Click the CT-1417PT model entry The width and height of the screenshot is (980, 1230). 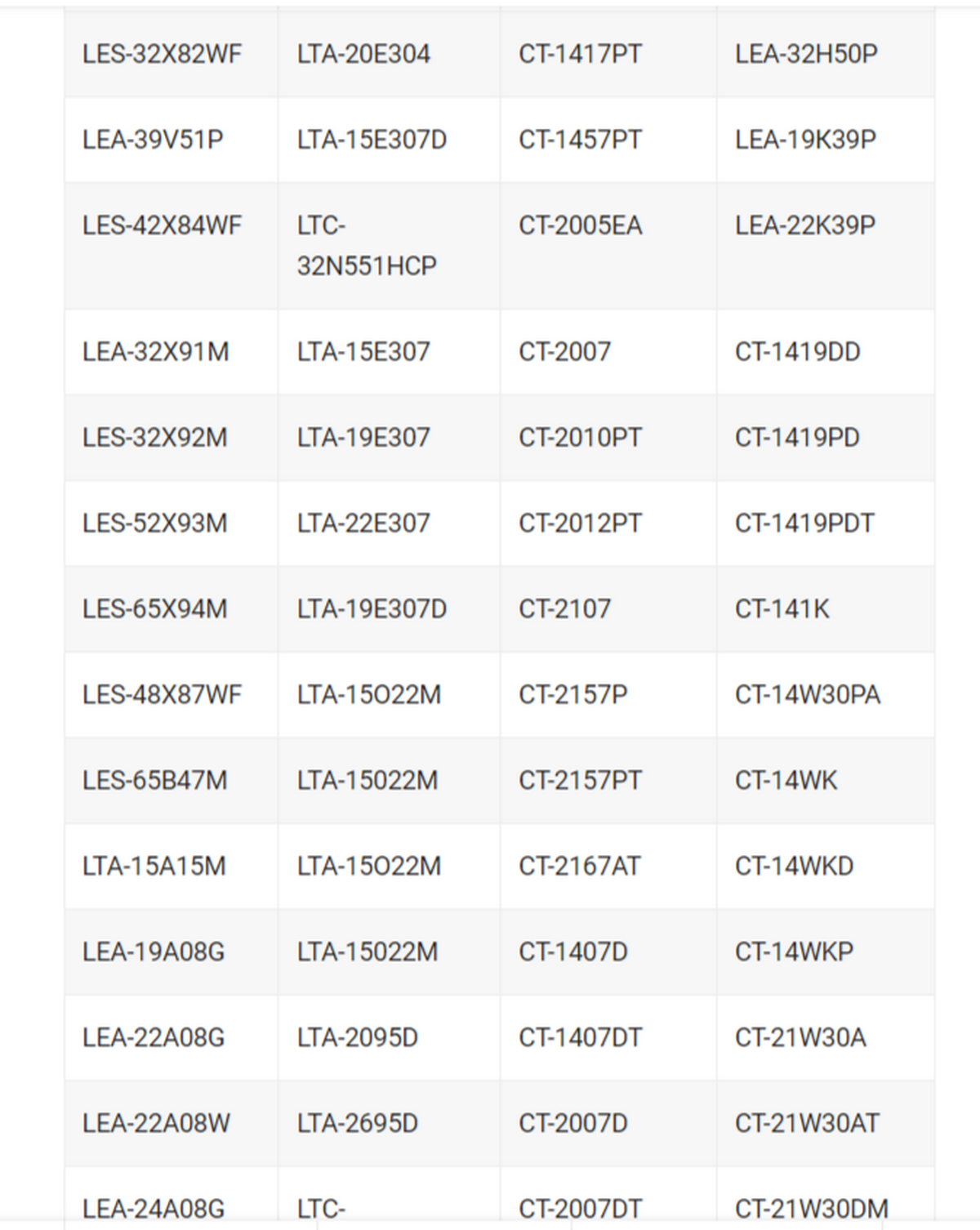point(580,55)
